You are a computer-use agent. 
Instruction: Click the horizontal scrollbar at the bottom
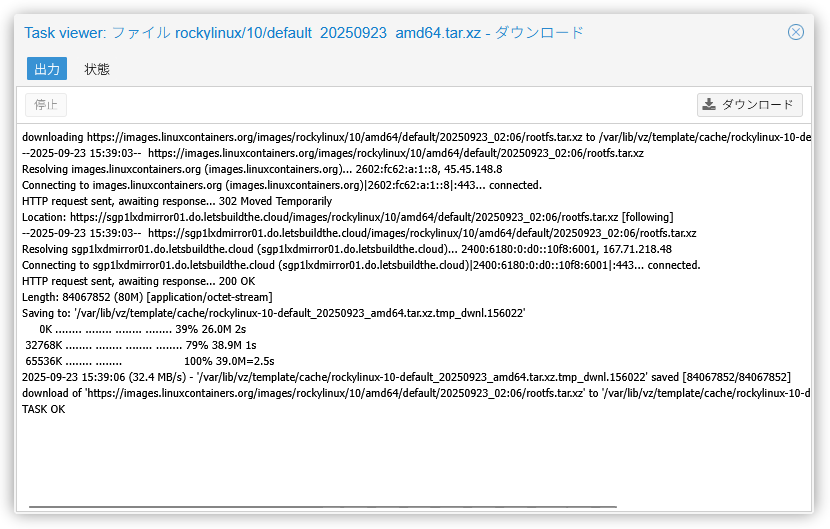pyautogui.click(x=322, y=507)
